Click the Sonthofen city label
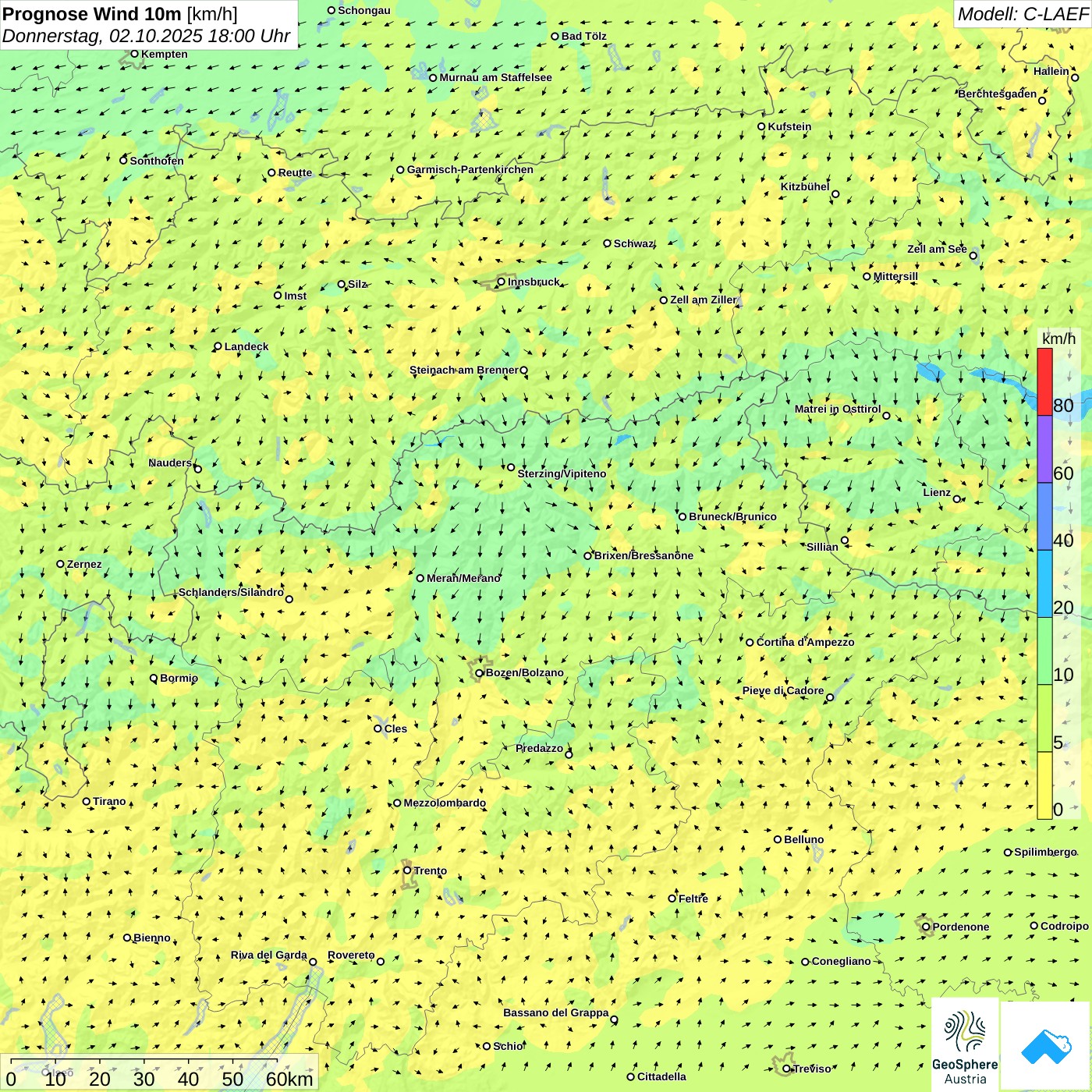 (157, 161)
